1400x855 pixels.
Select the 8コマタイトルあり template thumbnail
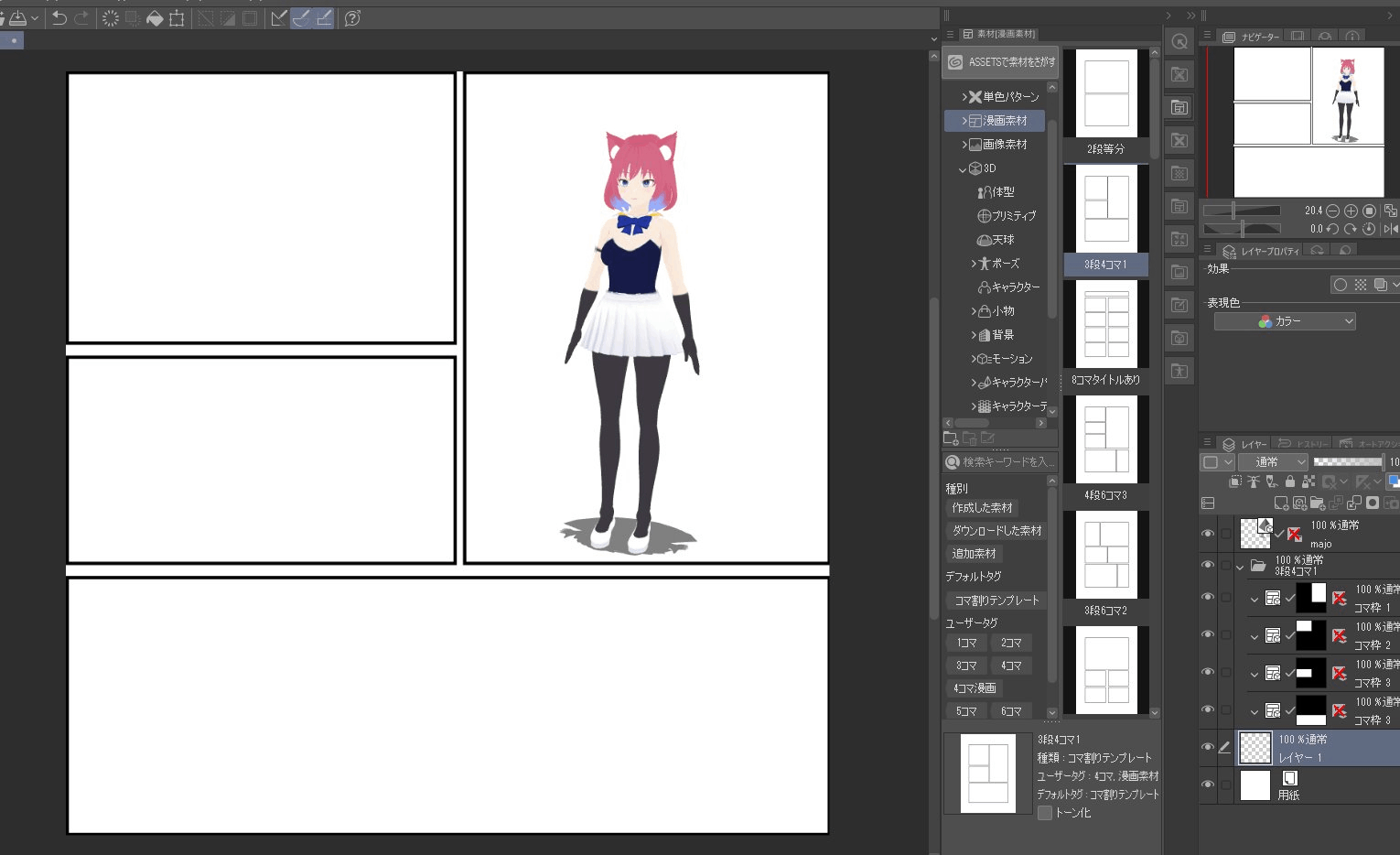[1105, 330]
